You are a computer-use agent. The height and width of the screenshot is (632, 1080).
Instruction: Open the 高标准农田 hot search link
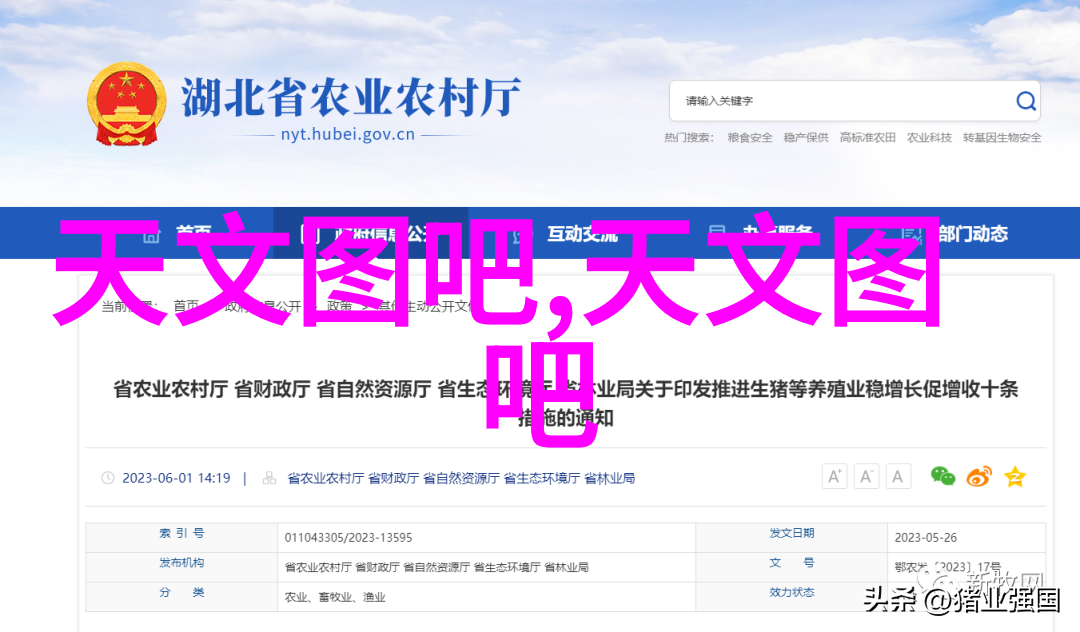tap(867, 138)
